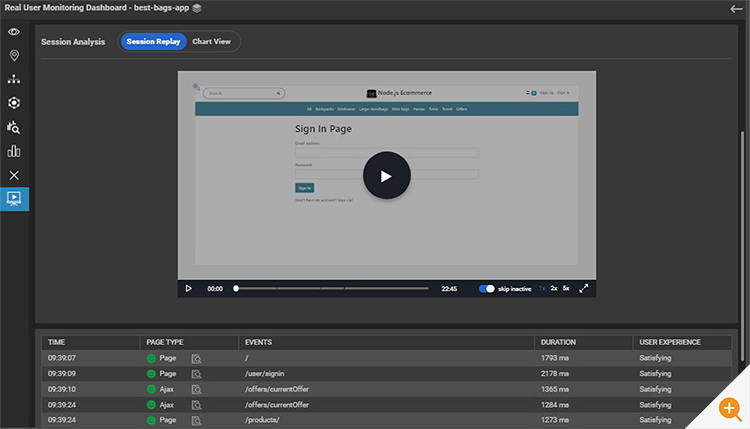Click the 1365 ms duration cell
750x429 pixels.
click(555, 389)
